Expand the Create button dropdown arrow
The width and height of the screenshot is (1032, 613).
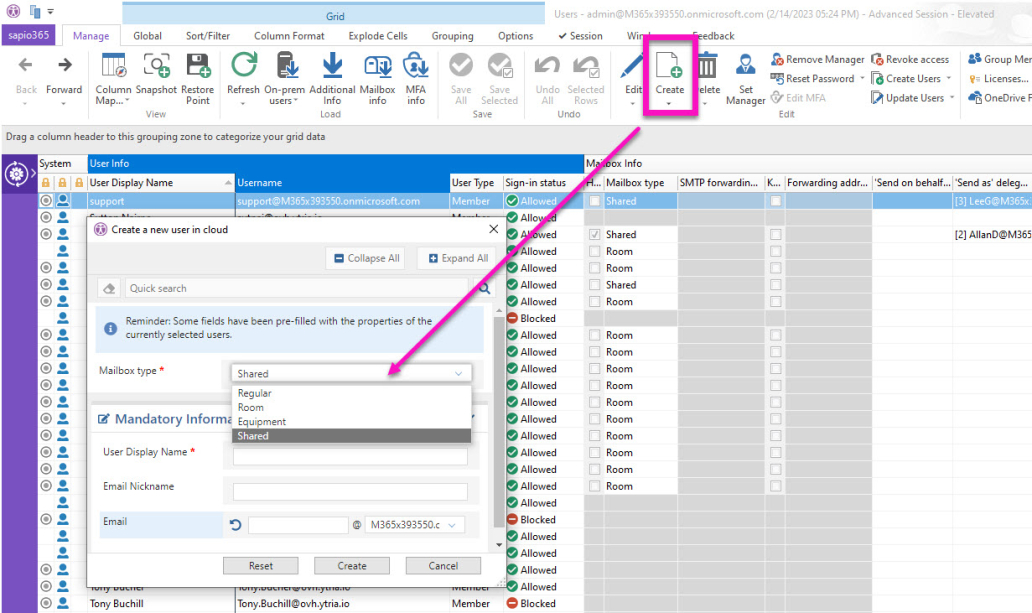tap(669, 103)
